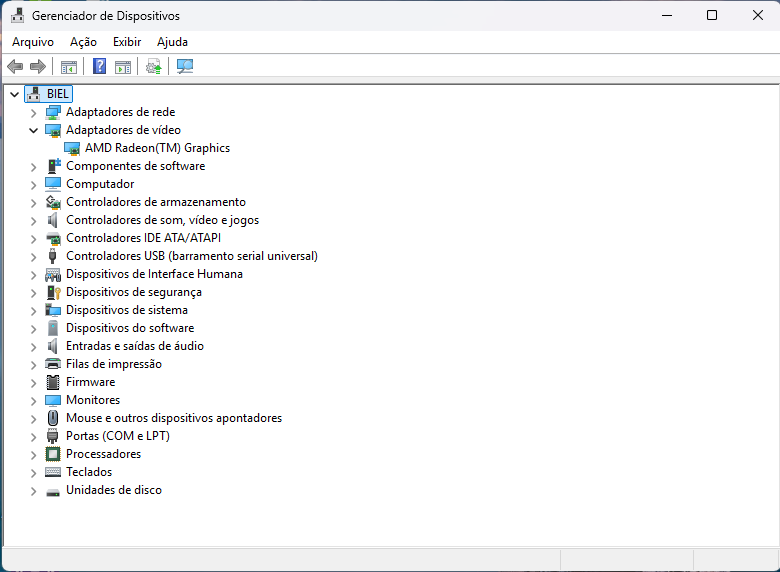Click the Controladores IDE ATA/ATAPI icon
This screenshot has height=572, width=780.
tap(53, 238)
